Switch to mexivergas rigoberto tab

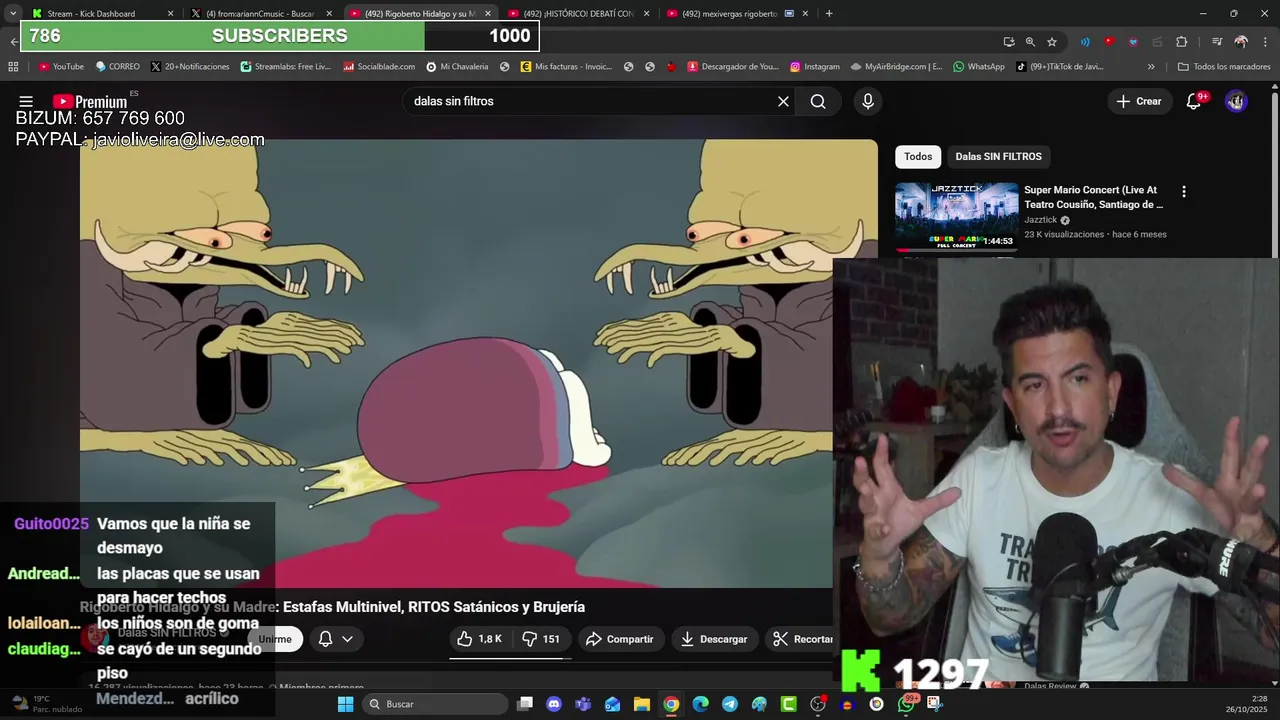pos(736,13)
